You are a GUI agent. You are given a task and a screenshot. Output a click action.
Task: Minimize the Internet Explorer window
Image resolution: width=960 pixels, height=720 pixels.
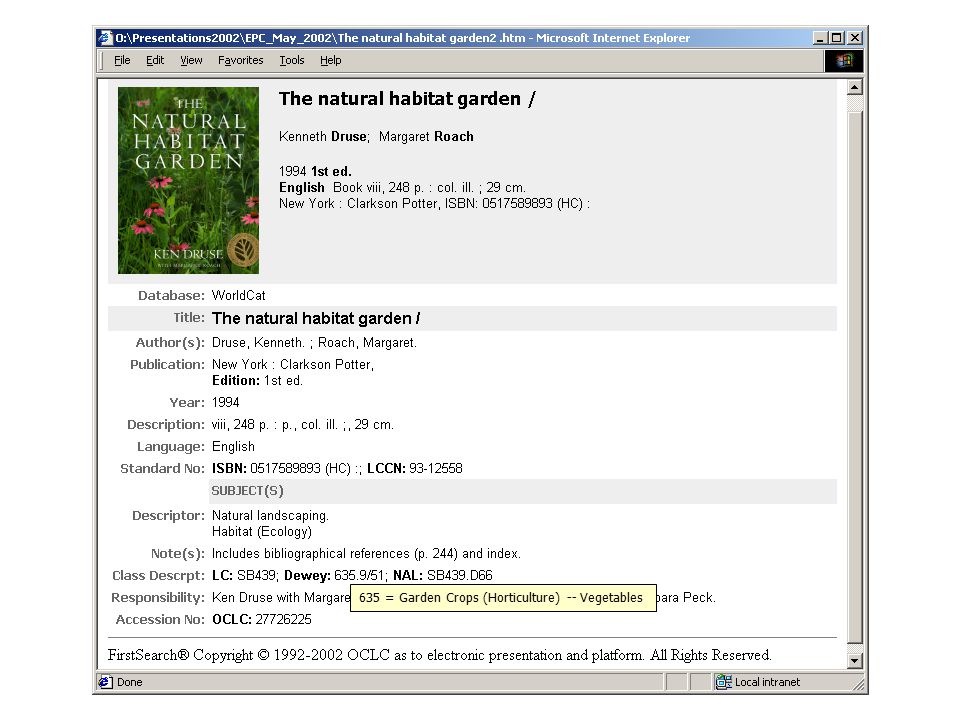click(820, 38)
